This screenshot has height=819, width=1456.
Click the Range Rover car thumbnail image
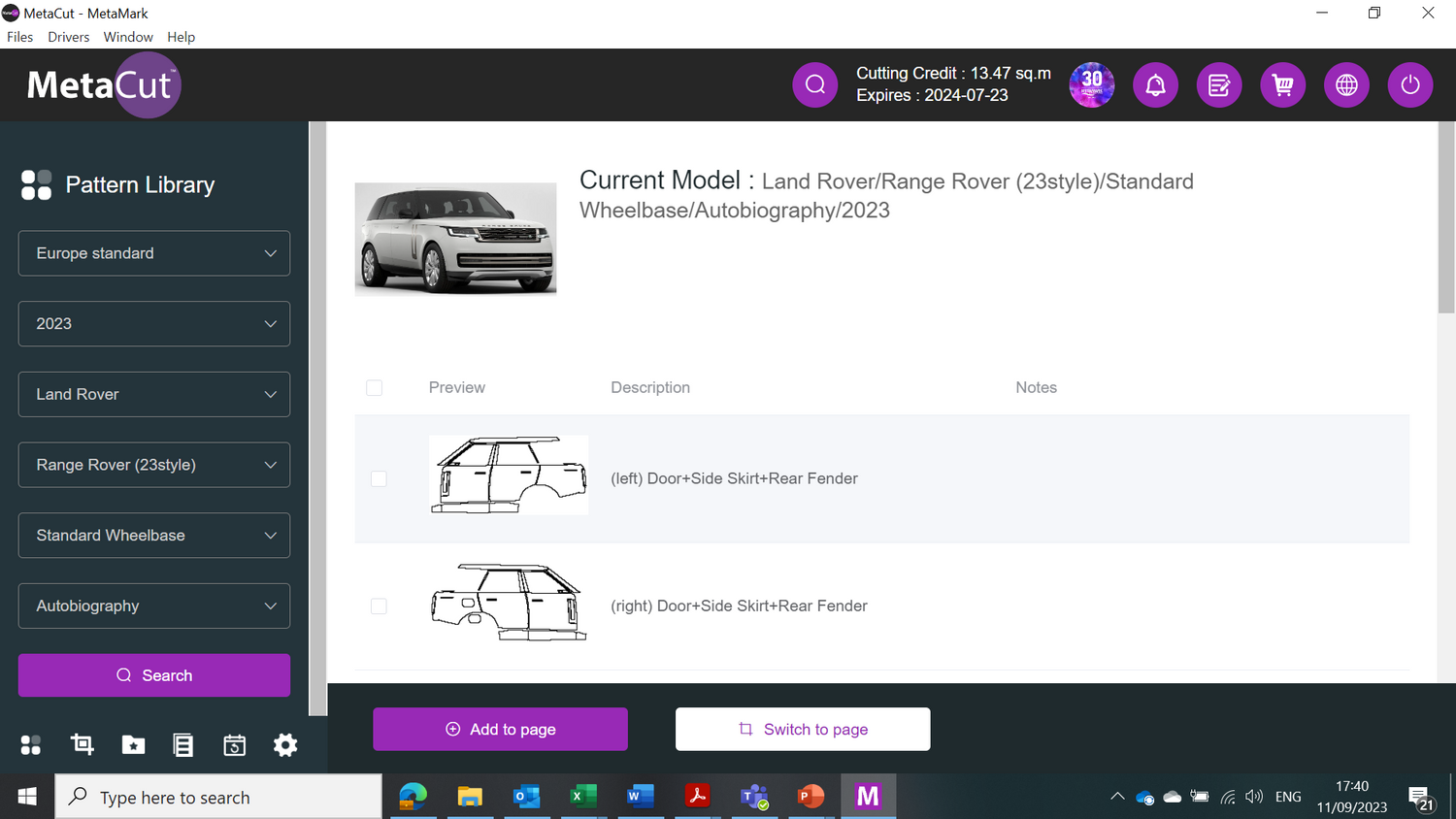click(x=455, y=239)
